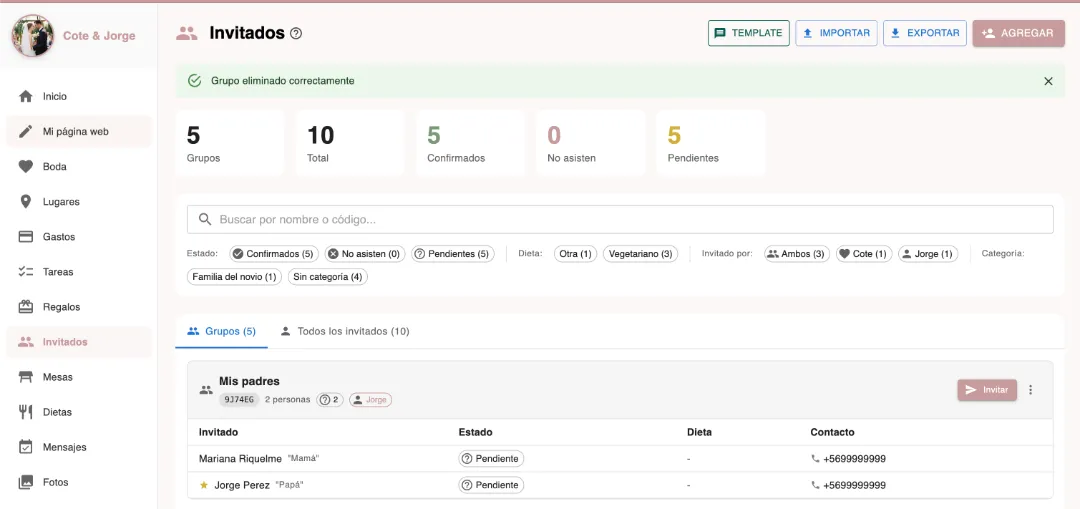Open the Mesas table icon in sidebar
Image resolution: width=1080 pixels, height=509 pixels.
(25, 377)
